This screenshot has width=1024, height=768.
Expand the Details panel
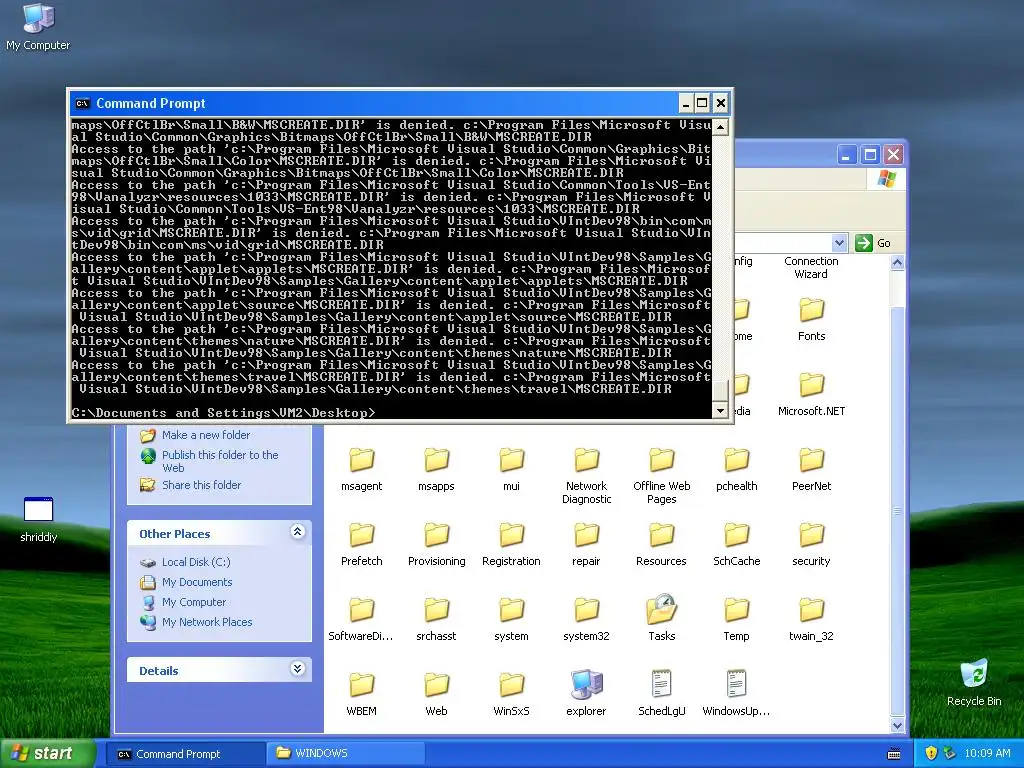297,669
